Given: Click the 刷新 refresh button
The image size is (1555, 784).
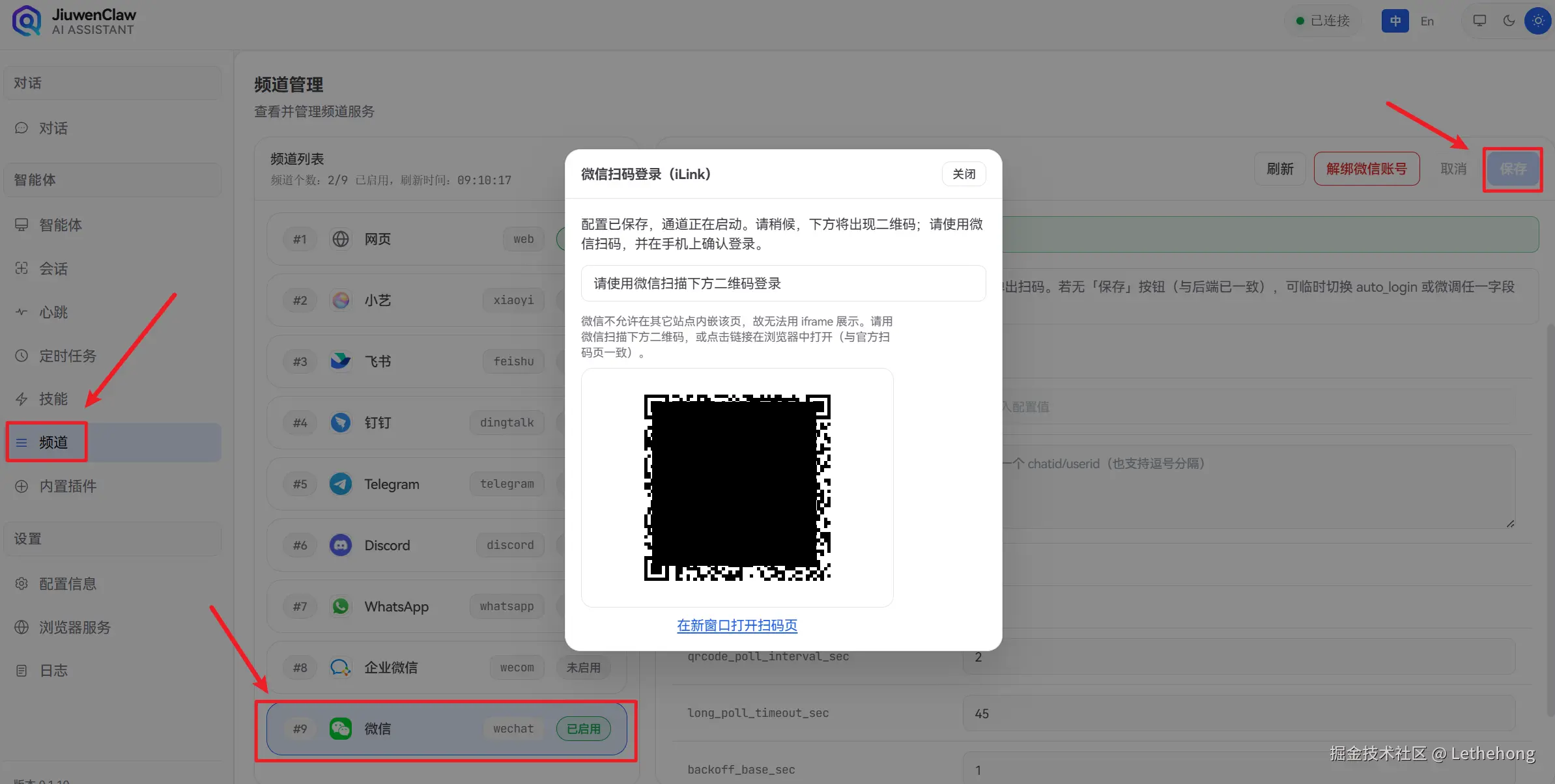Looking at the screenshot, I should [x=1279, y=169].
